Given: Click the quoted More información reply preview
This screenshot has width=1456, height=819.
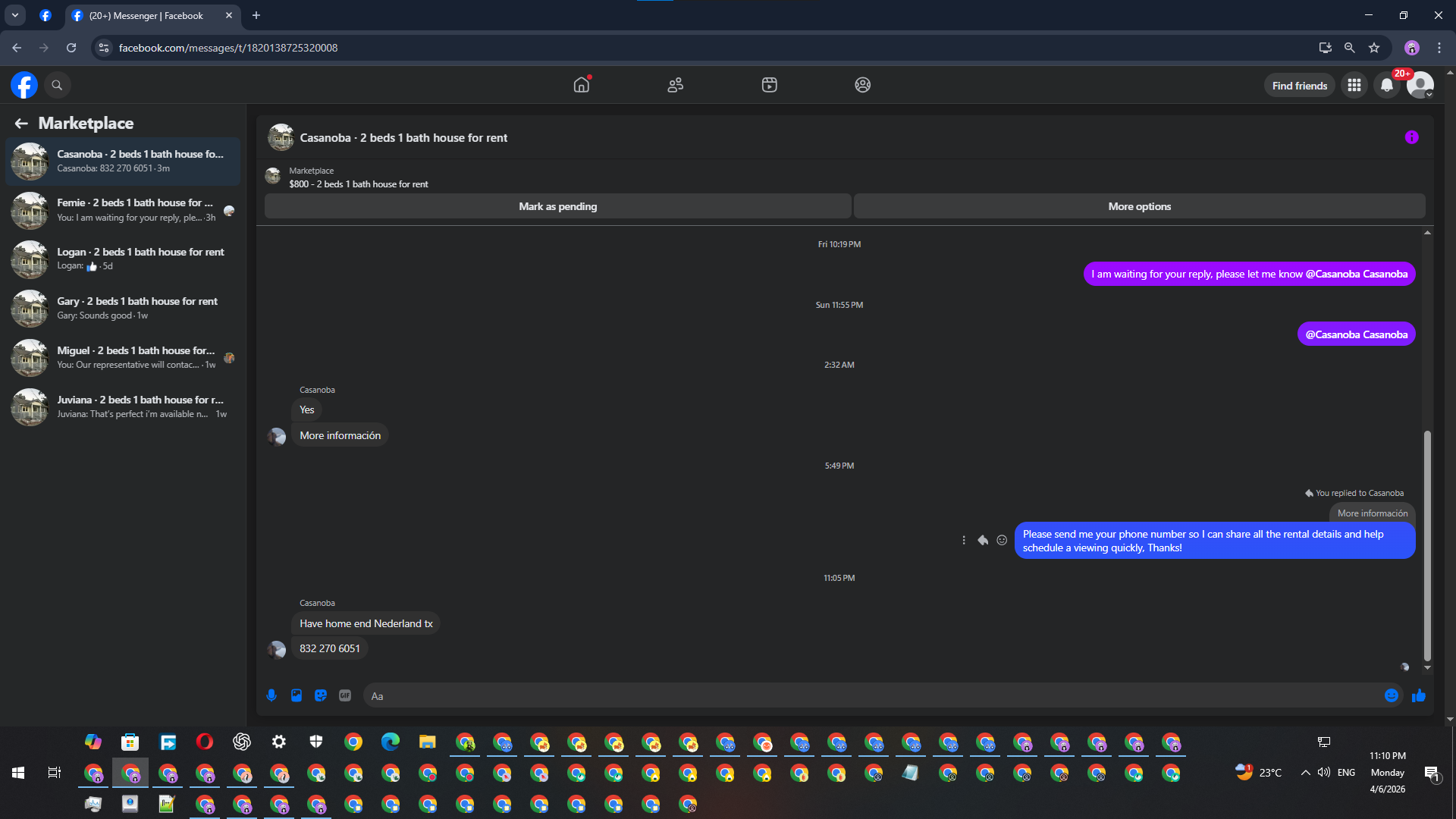Looking at the screenshot, I should [1372, 513].
